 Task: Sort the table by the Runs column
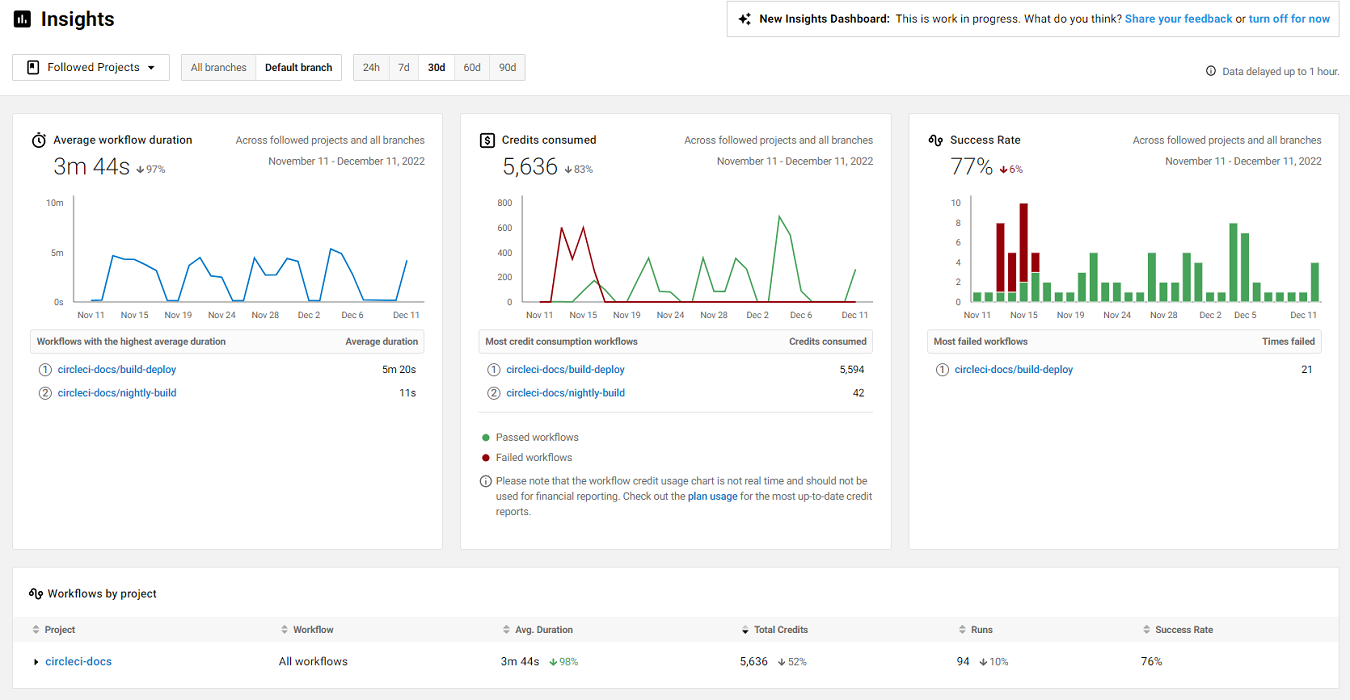pos(975,629)
